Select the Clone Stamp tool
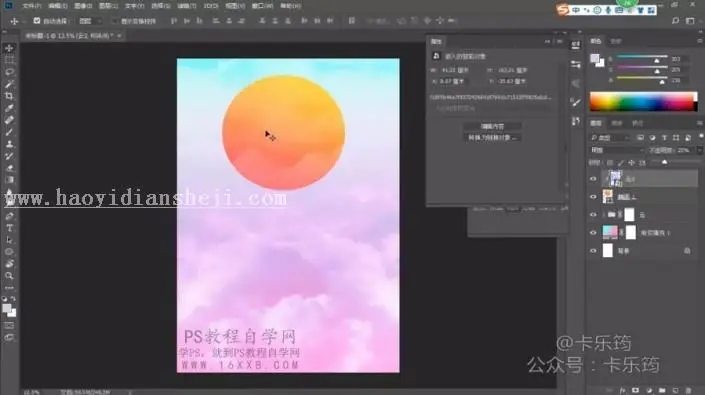The image size is (705, 395). tap(9, 144)
